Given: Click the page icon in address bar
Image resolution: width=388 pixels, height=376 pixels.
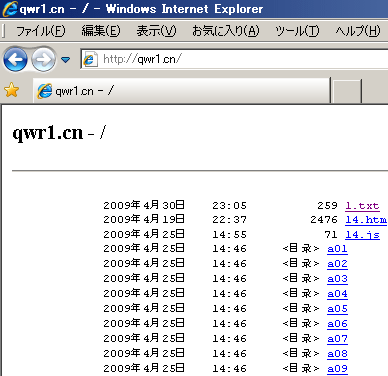Looking at the screenshot, I should (90, 60).
